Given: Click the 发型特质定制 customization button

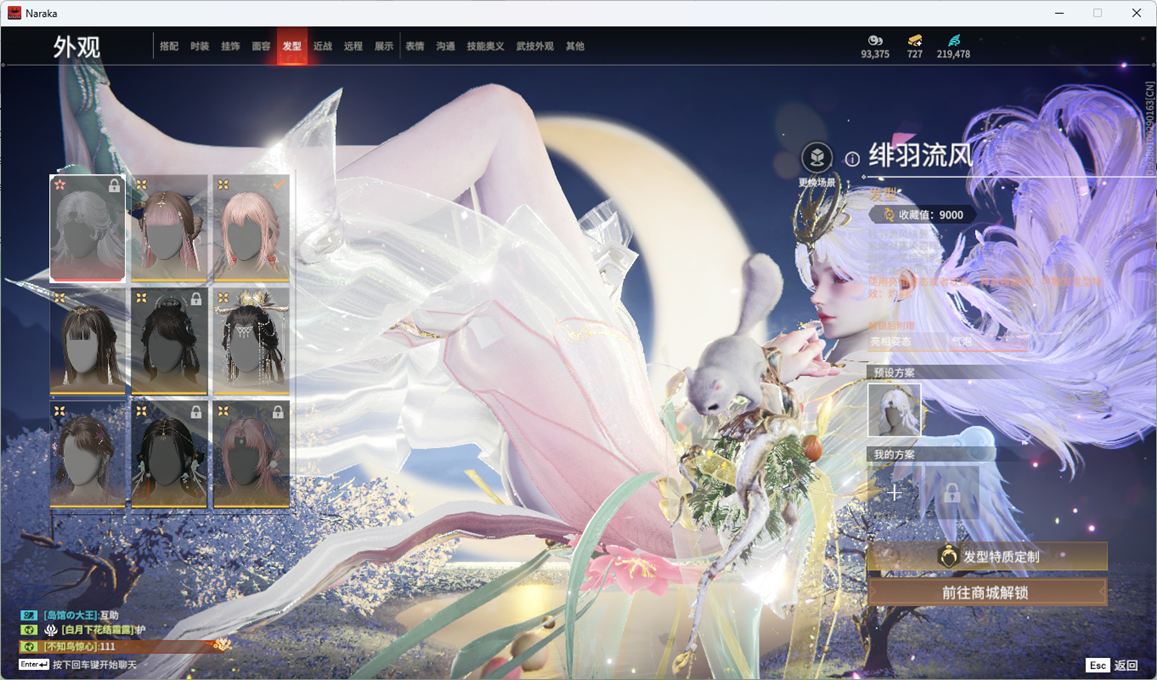Looking at the screenshot, I should point(987,556).
